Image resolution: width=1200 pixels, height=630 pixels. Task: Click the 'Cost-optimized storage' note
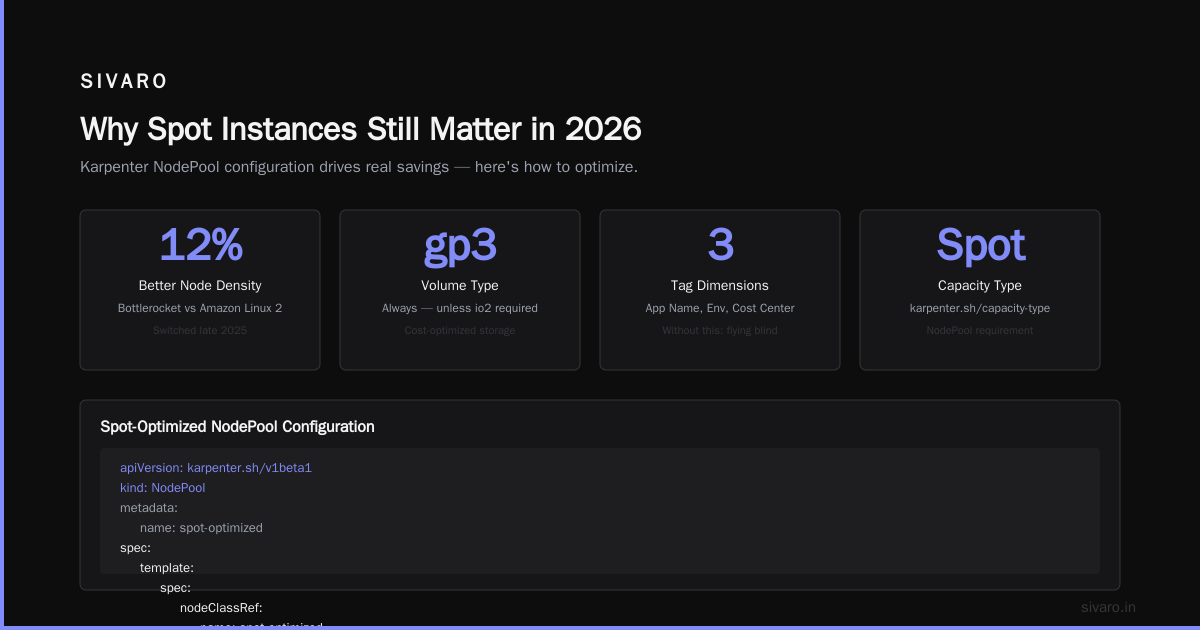coord(460,330)
